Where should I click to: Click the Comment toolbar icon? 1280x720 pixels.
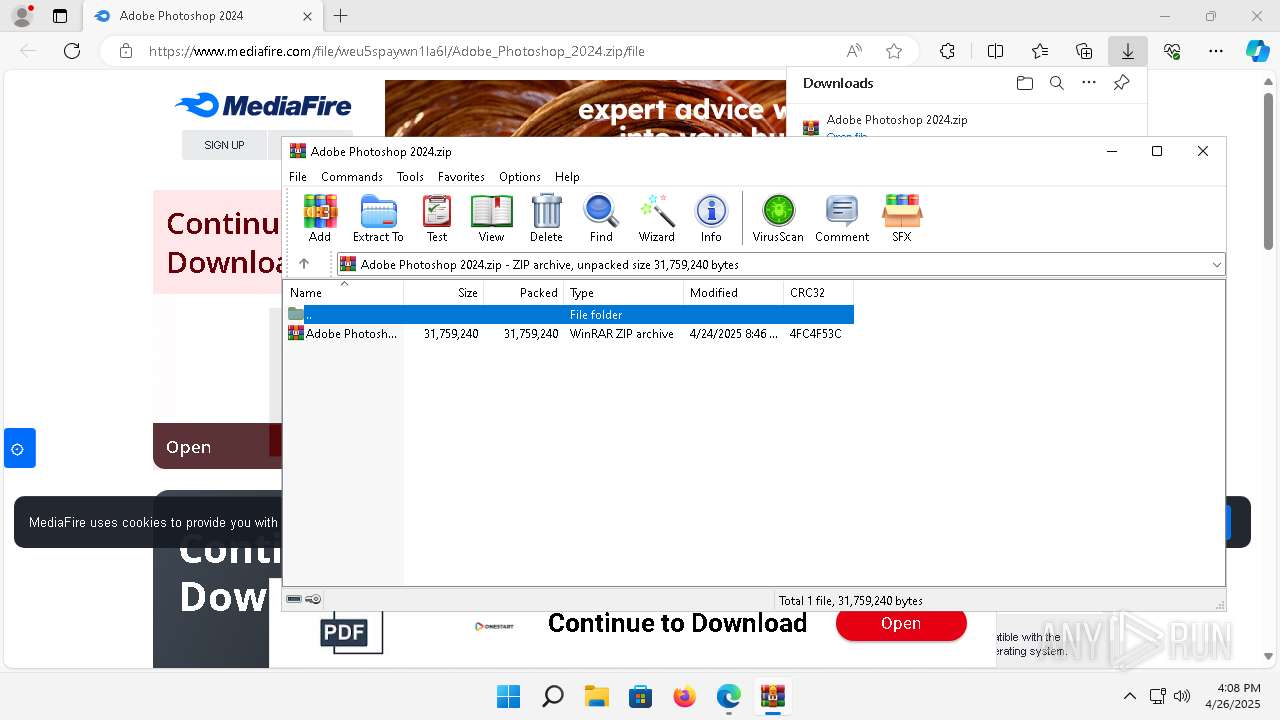842,218
